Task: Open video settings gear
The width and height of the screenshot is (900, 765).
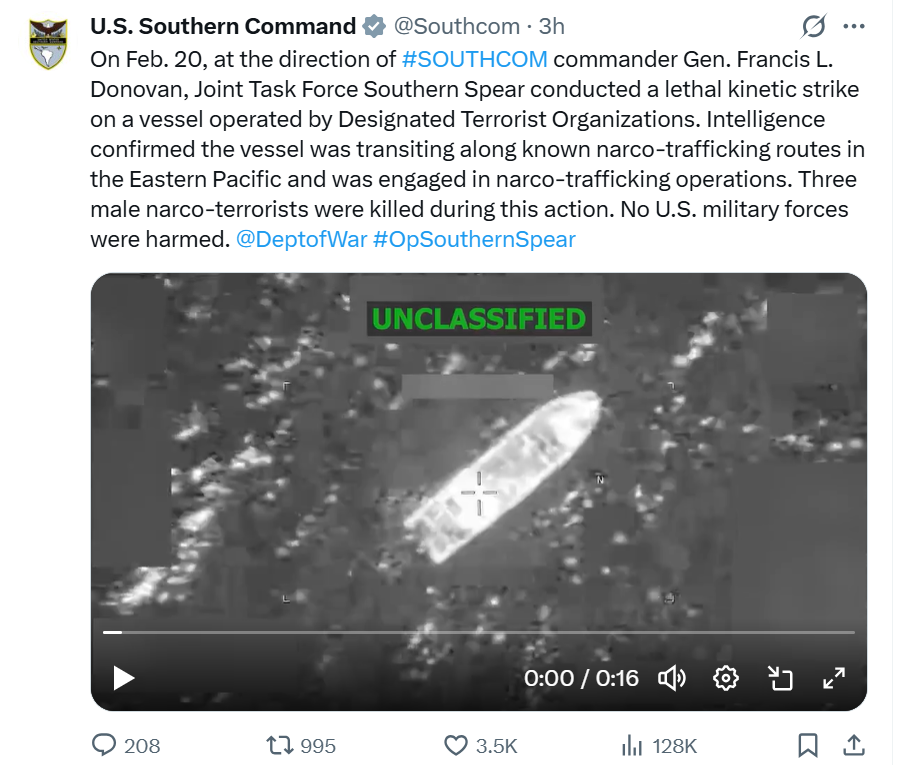Action: click(725, 678)
